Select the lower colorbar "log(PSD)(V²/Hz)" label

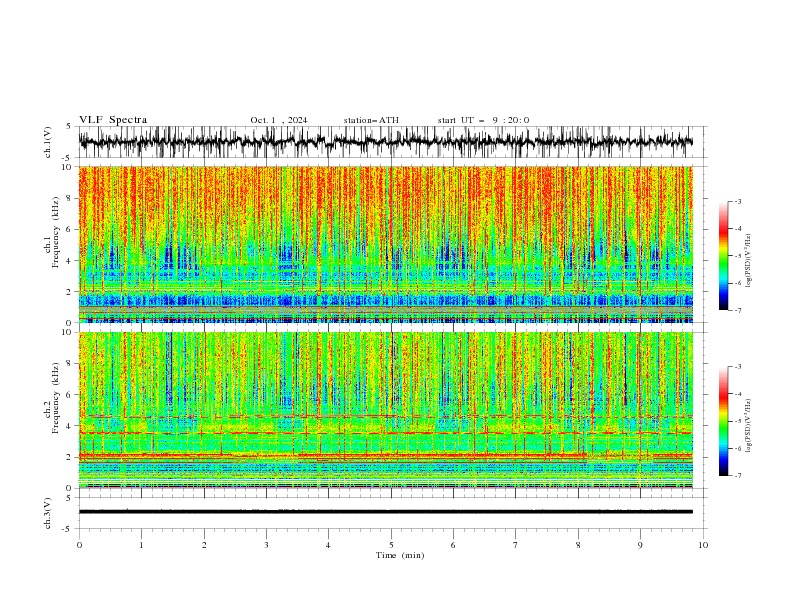coord(748,425)
